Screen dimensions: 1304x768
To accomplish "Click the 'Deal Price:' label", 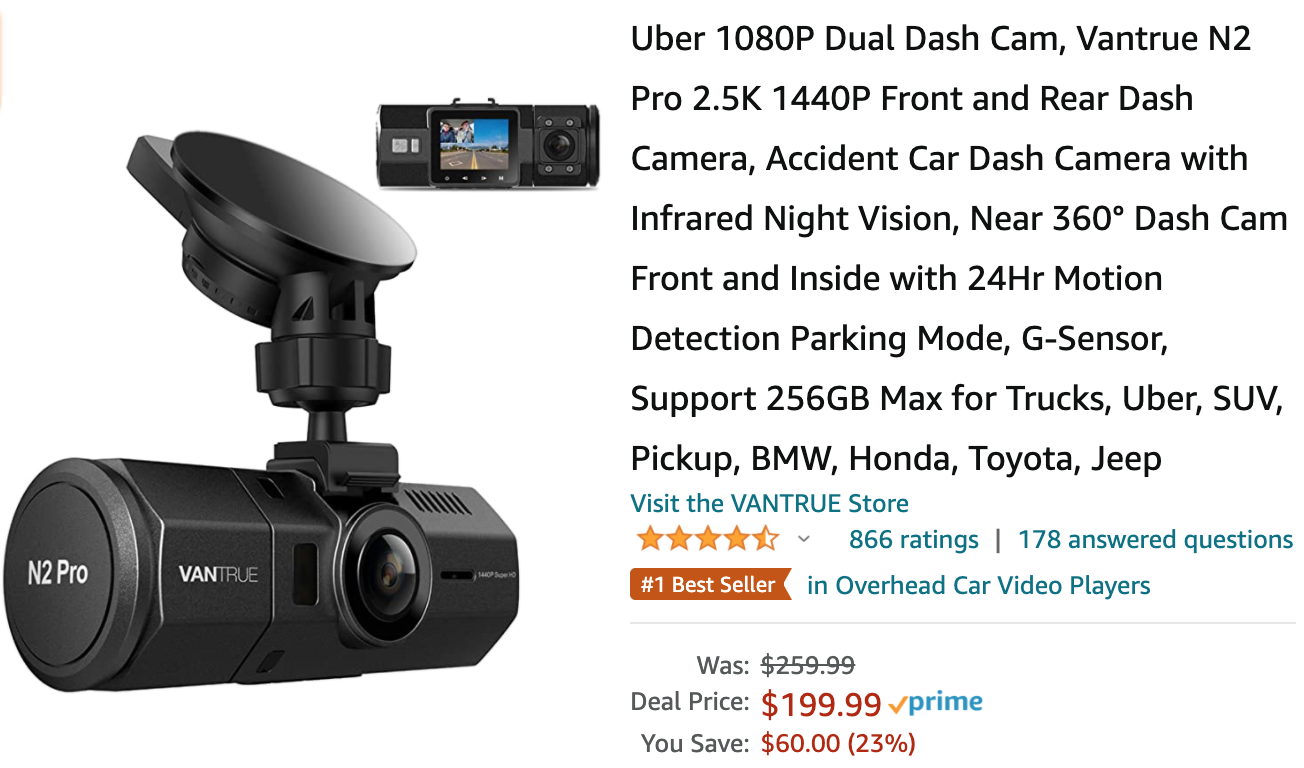I will [689, 702].
